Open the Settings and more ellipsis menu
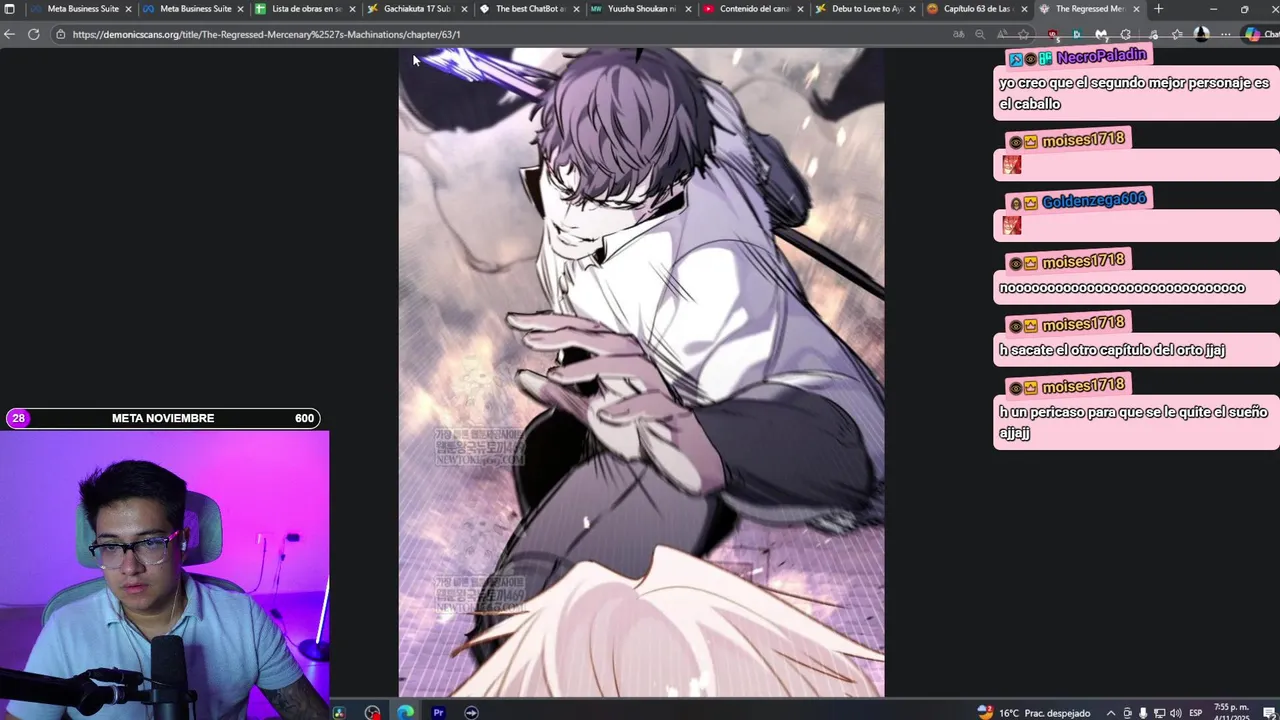The height and width of the screenshot is (720, 1280). tap(1226, 34)
